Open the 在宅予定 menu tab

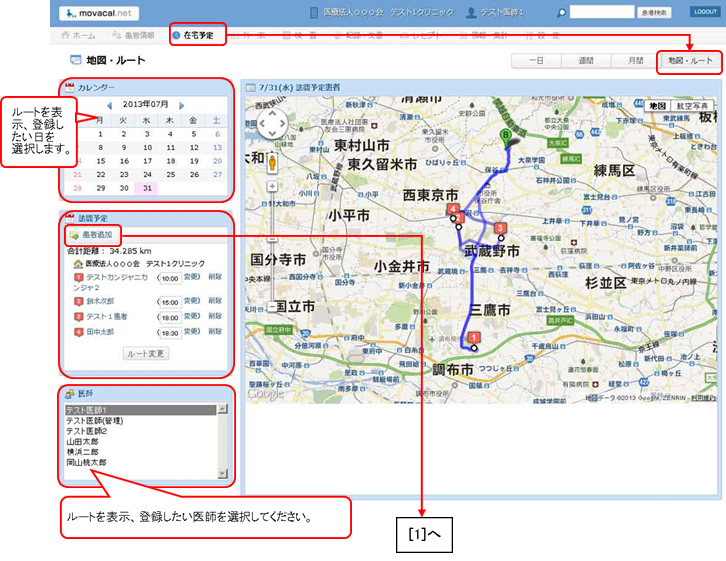tap(198, 35)
